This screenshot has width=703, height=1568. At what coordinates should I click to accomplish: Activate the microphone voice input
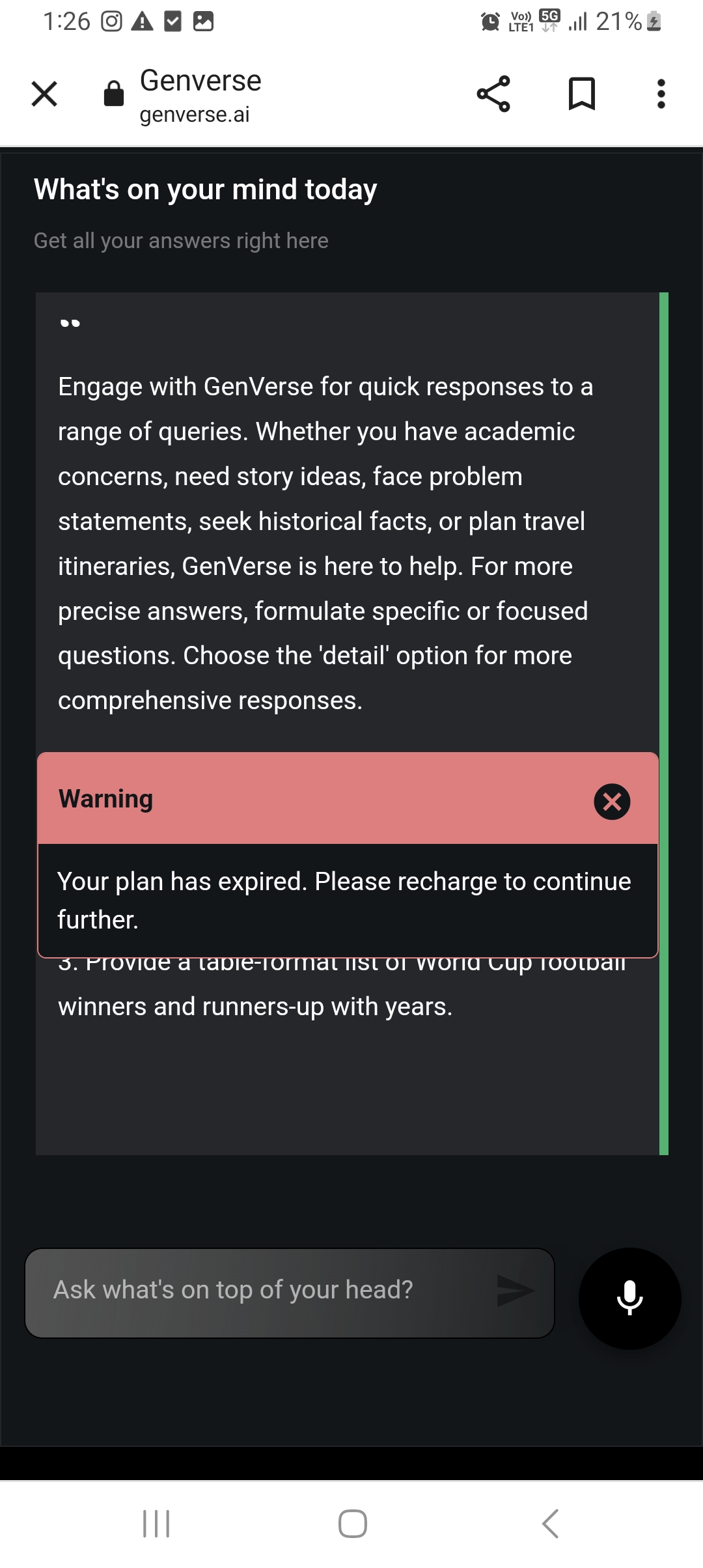coord(629,1298)
